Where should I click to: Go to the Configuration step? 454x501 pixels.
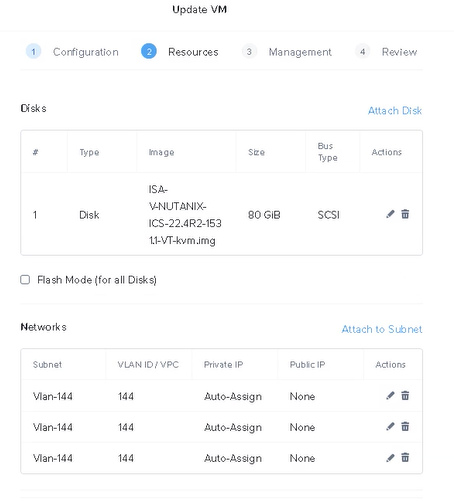86,52
